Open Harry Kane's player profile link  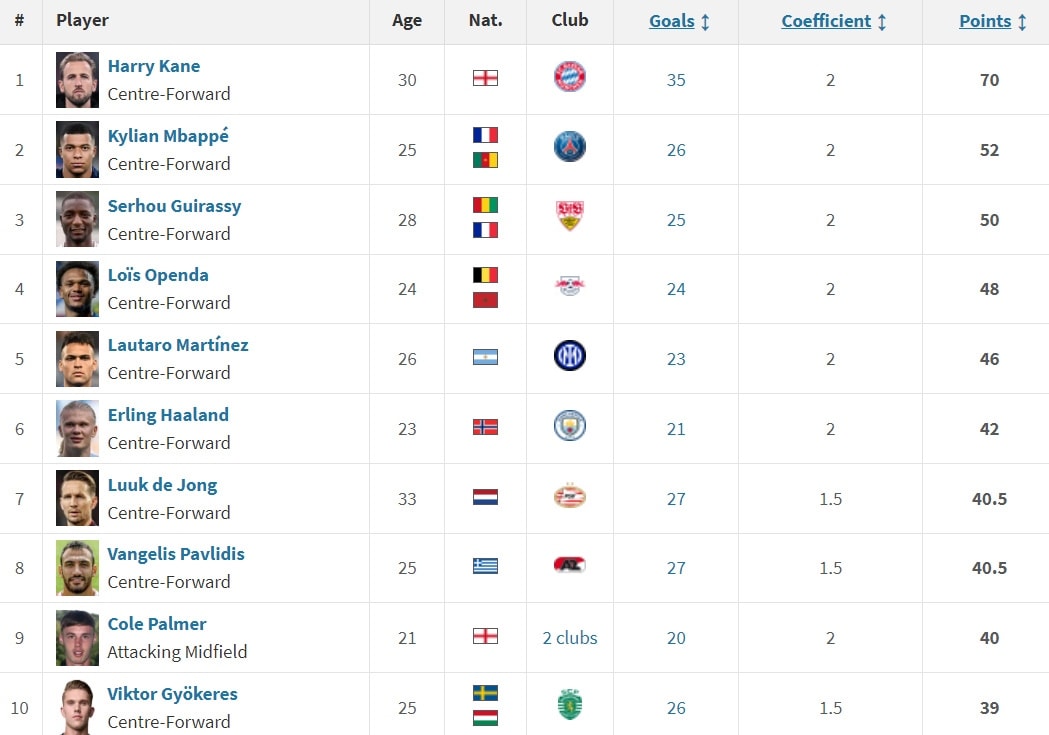pyautogui.click(x=154, y=66)
